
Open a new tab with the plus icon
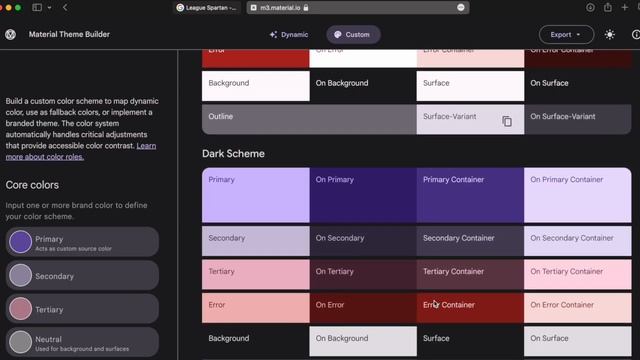[624, 7]
